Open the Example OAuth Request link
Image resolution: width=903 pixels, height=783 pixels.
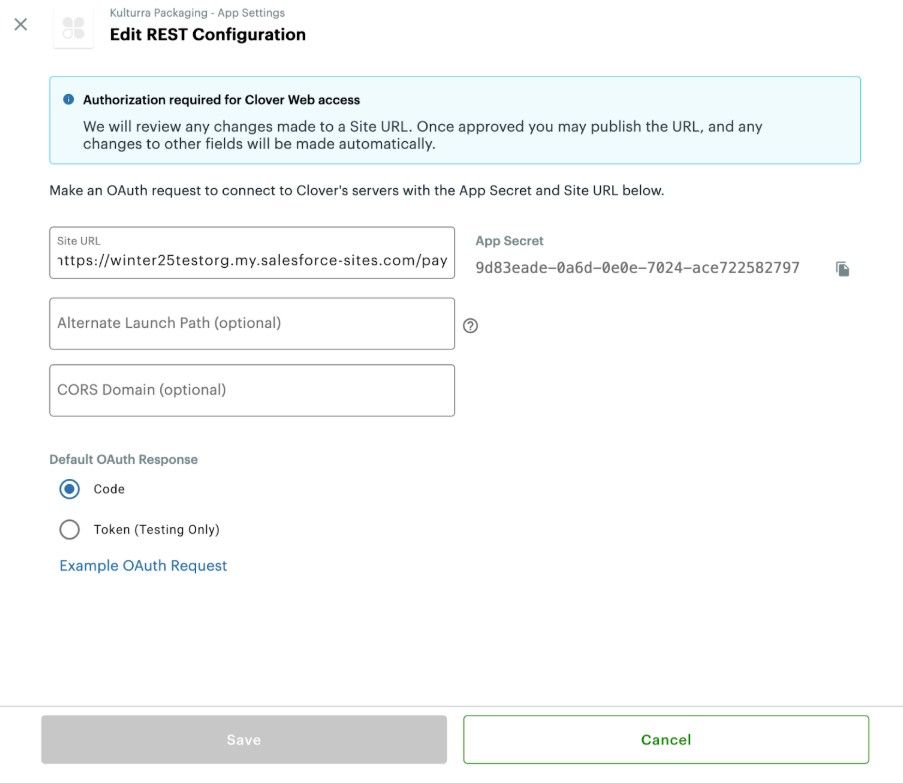(x=143, y=566)
